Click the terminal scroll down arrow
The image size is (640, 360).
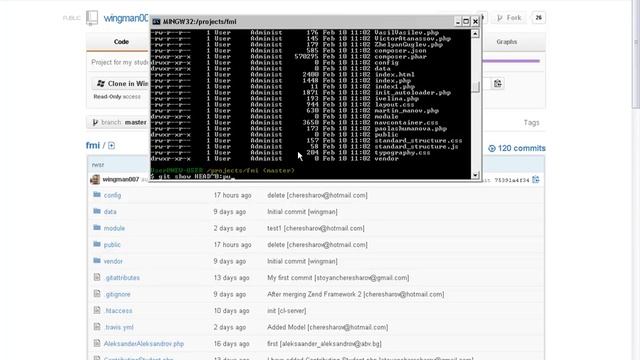(x=475, y=175)
